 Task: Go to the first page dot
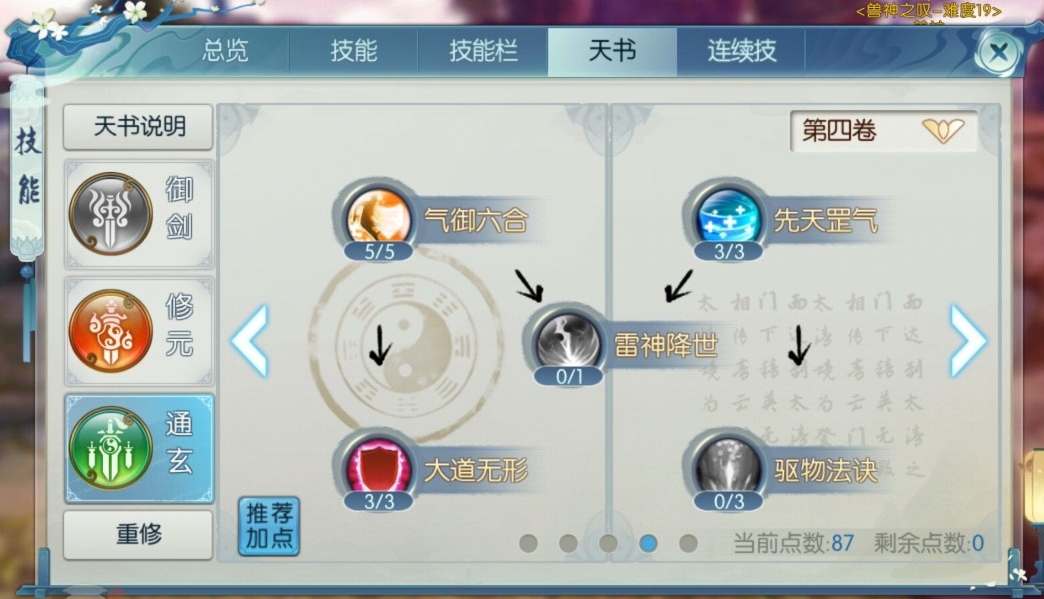[529, 543]
